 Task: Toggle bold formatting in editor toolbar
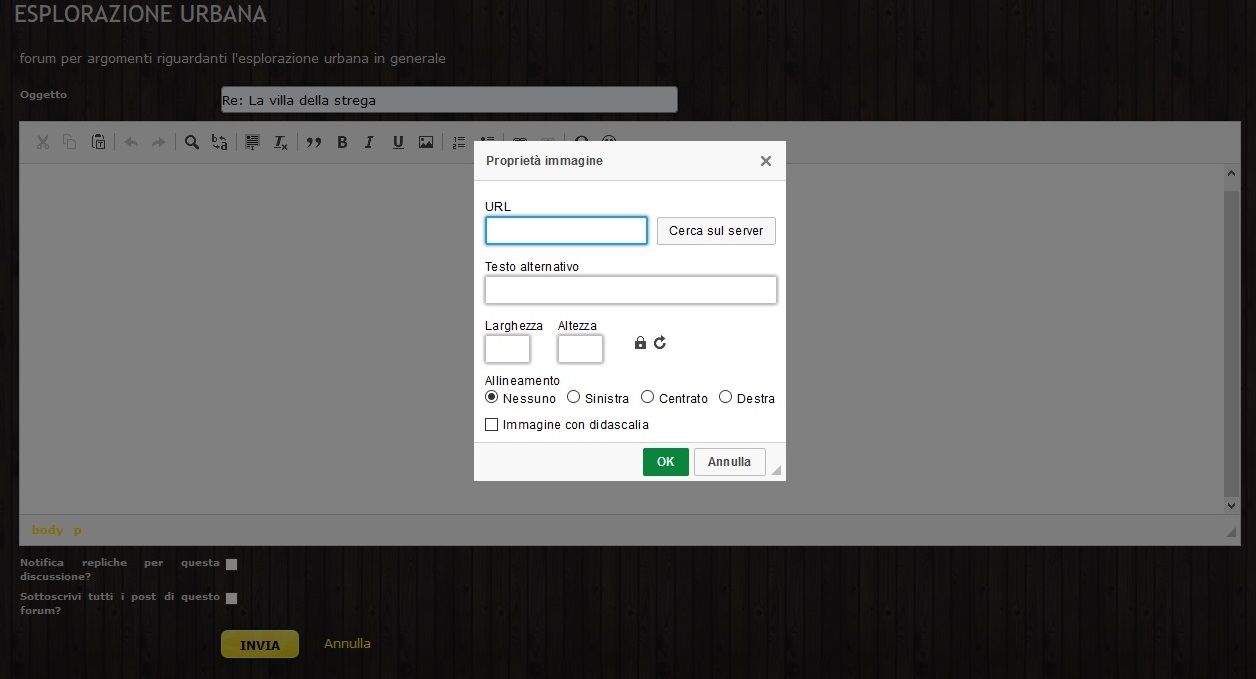coord(342,142)
